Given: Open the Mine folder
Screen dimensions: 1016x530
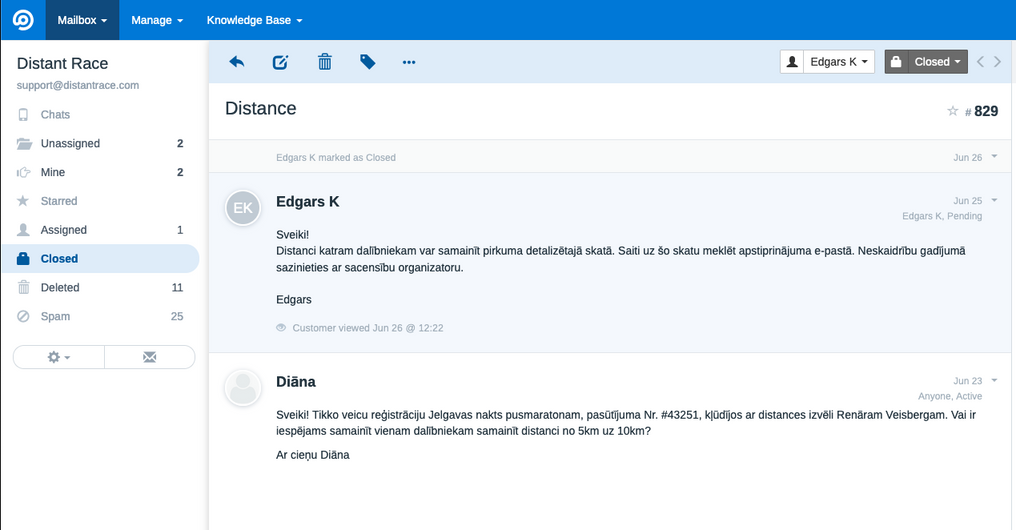Looking at the screenshot, I should pyautogui.click(x=100, y=172).
